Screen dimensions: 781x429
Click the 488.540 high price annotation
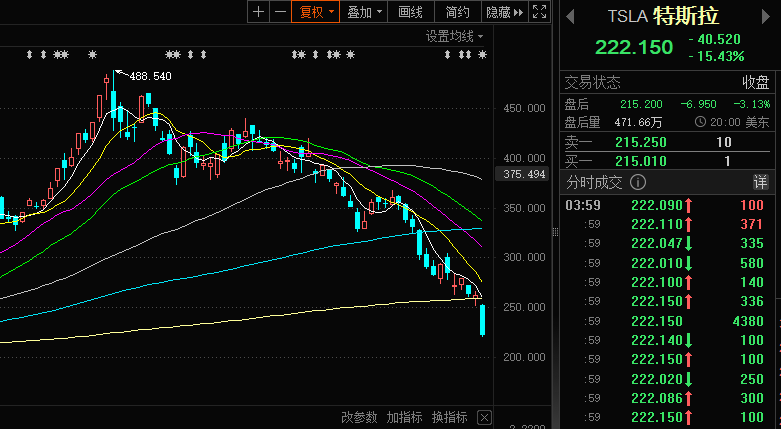pos(150,76)
